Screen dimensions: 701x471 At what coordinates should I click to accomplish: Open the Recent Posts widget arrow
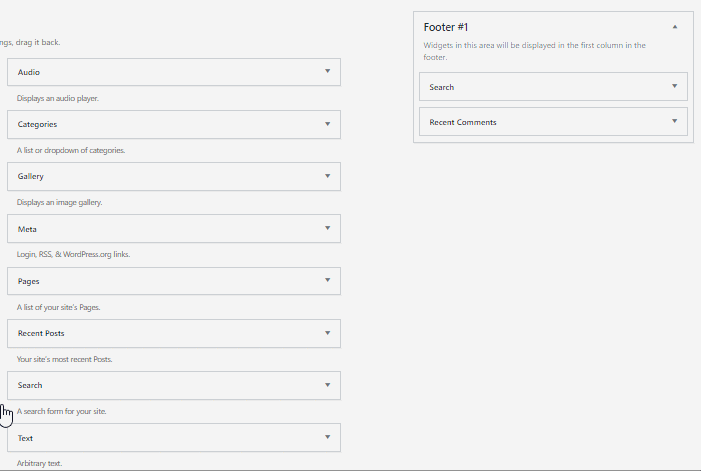point(327,332)
